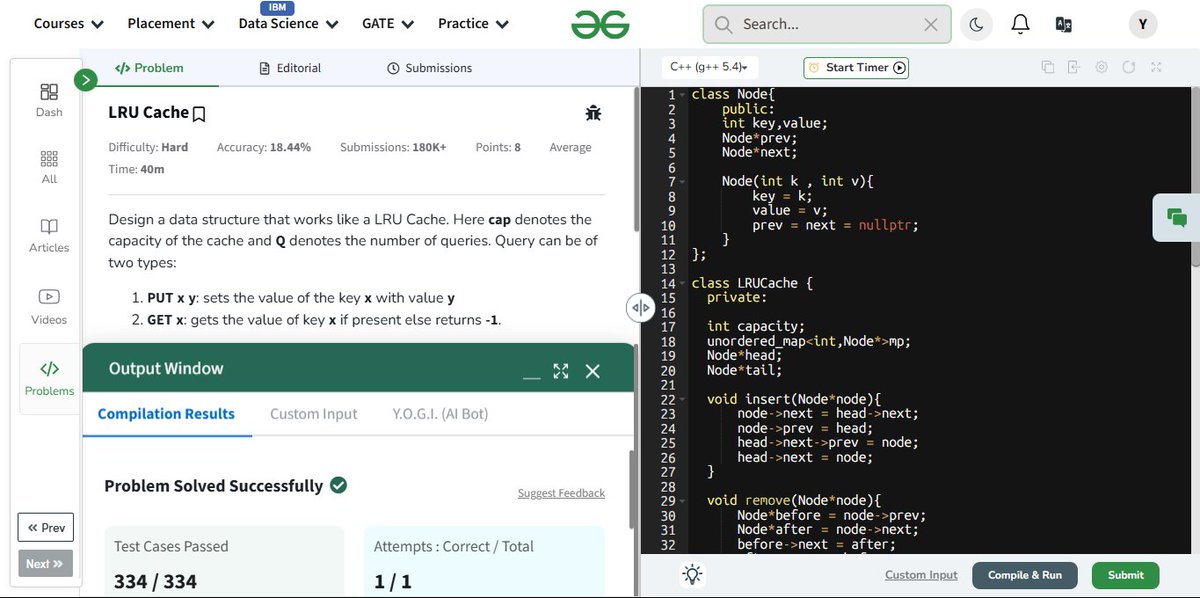The height and width of the screenshot is (598, 1200).
Task: Open editor settings gear icon
Action: pos(1101,67)
